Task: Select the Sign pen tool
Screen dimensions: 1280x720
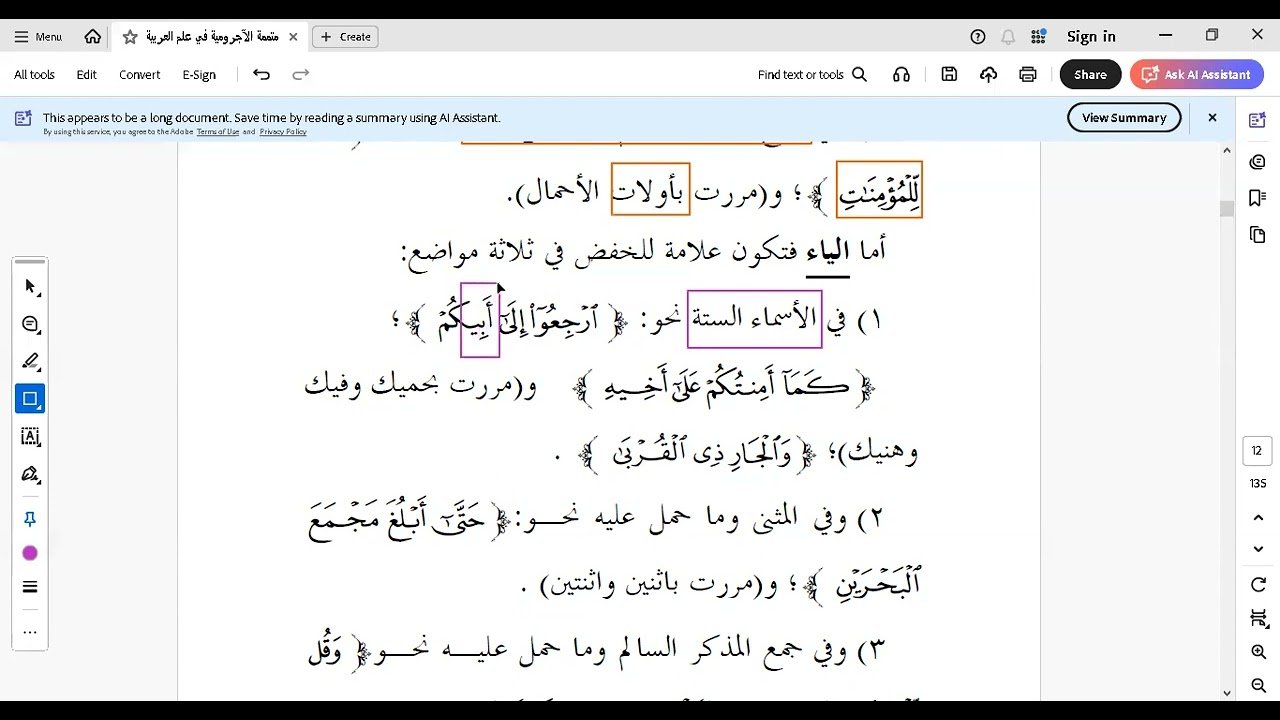Action: click(x=30, y=474)
